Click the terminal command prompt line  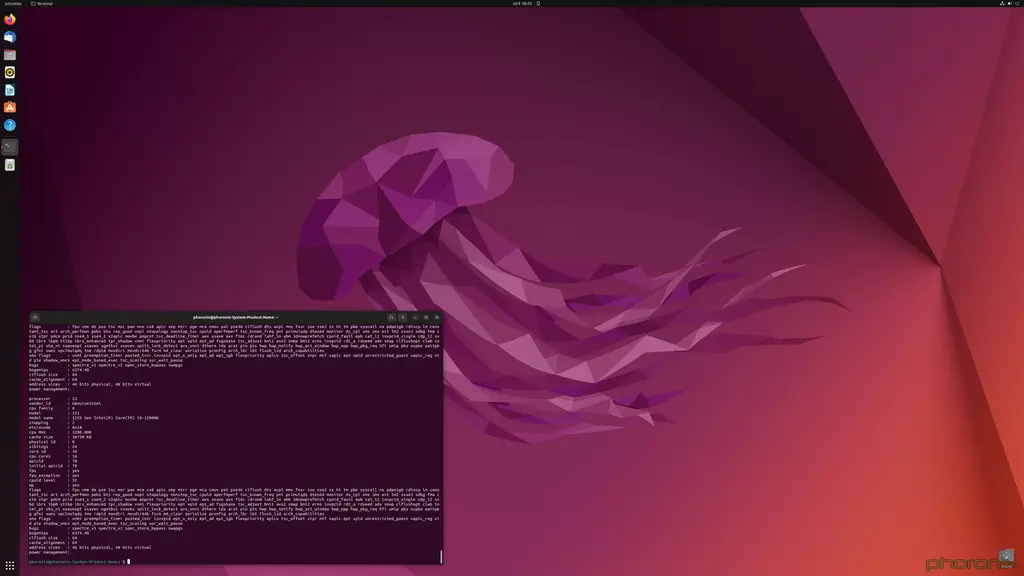click(x=200, y=561)
